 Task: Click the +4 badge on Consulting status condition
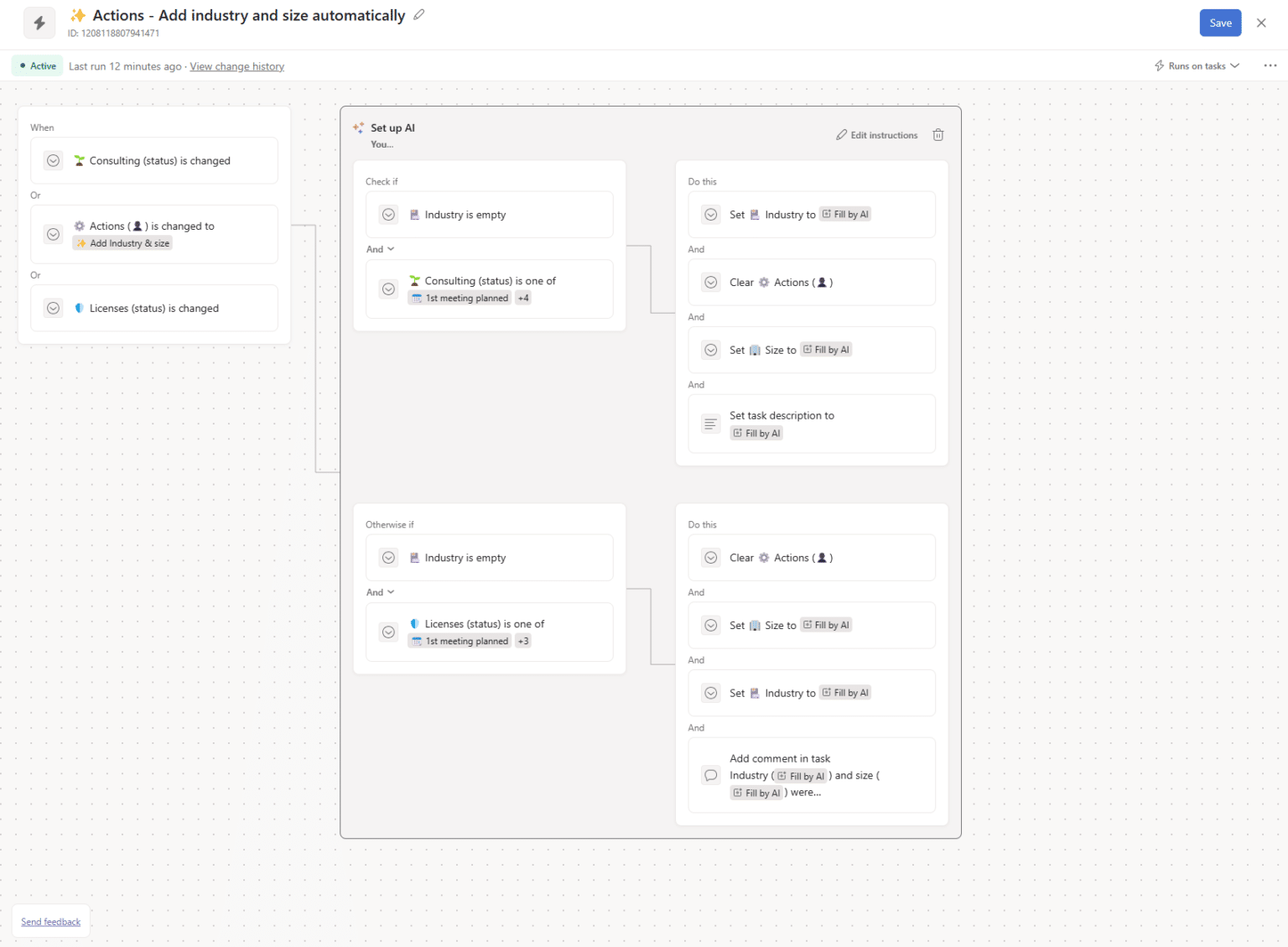(523, 298)
